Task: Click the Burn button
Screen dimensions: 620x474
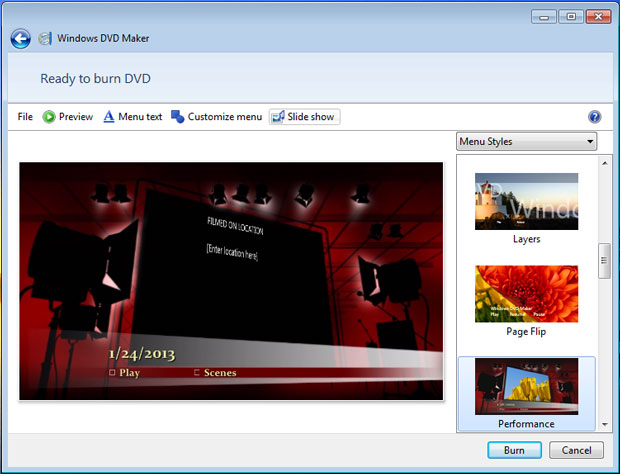Action: coord(514,450)
